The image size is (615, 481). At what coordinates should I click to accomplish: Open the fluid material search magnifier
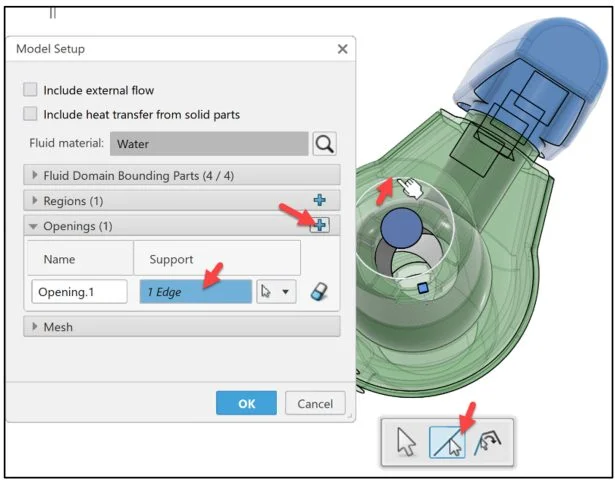pos(324,144)
